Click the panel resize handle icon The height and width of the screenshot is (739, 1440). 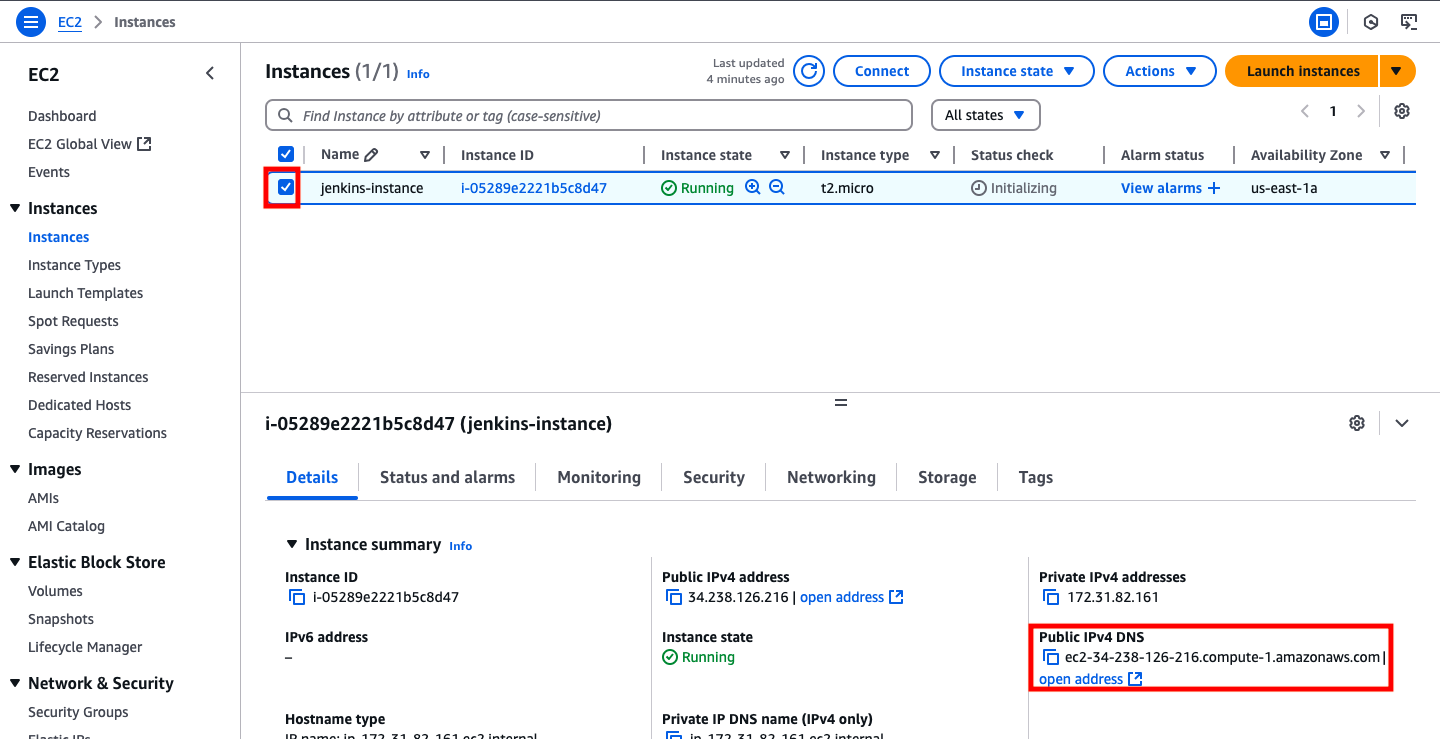pos(841,402)
